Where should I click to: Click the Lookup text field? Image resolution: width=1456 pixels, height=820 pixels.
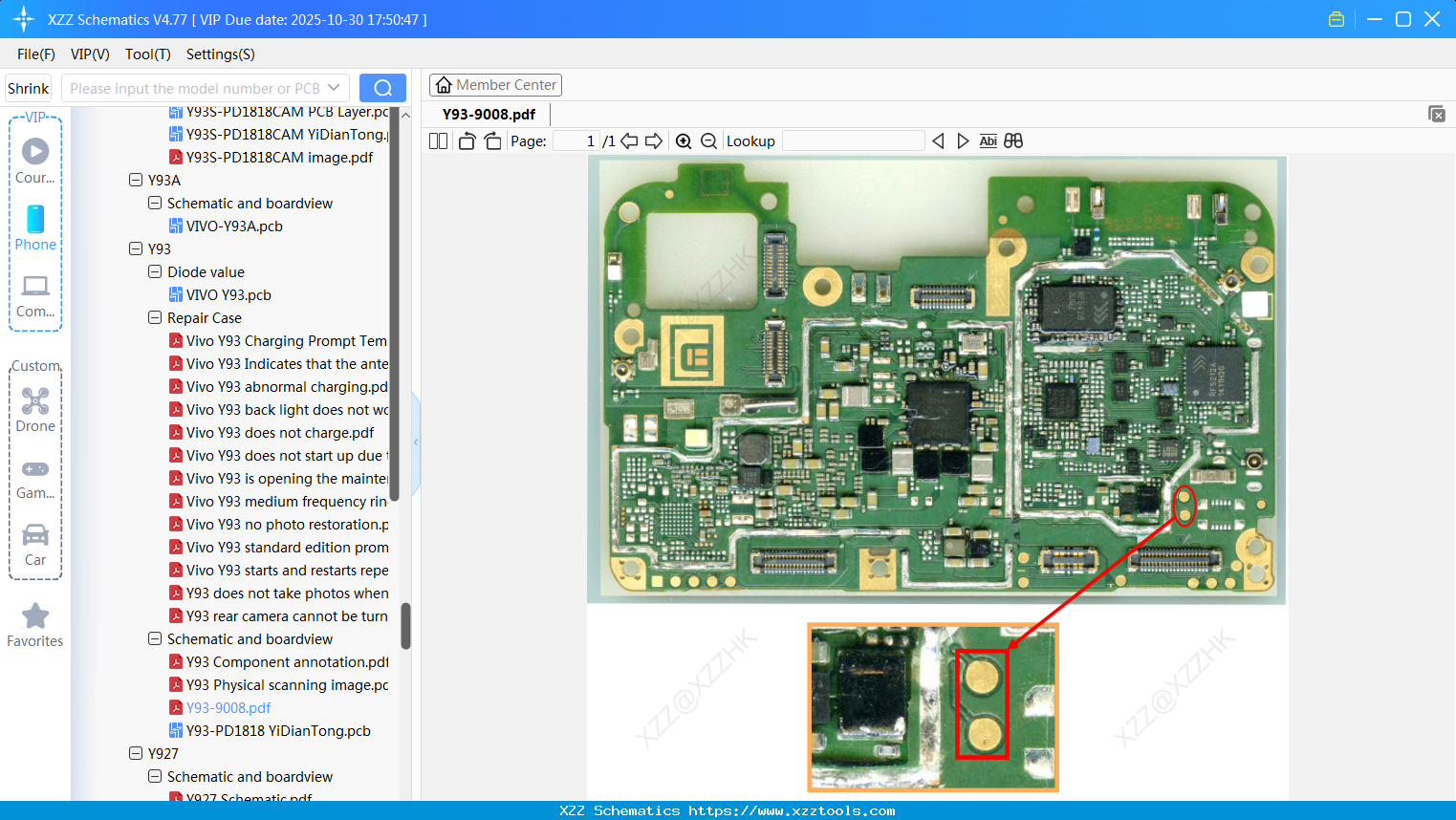(853, 140)
